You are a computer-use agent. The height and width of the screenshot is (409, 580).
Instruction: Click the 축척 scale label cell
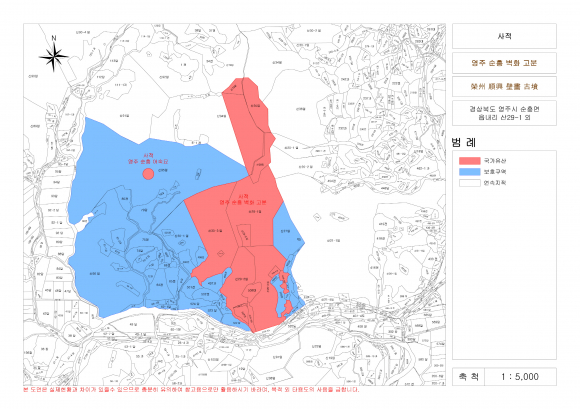pos(468,376)
